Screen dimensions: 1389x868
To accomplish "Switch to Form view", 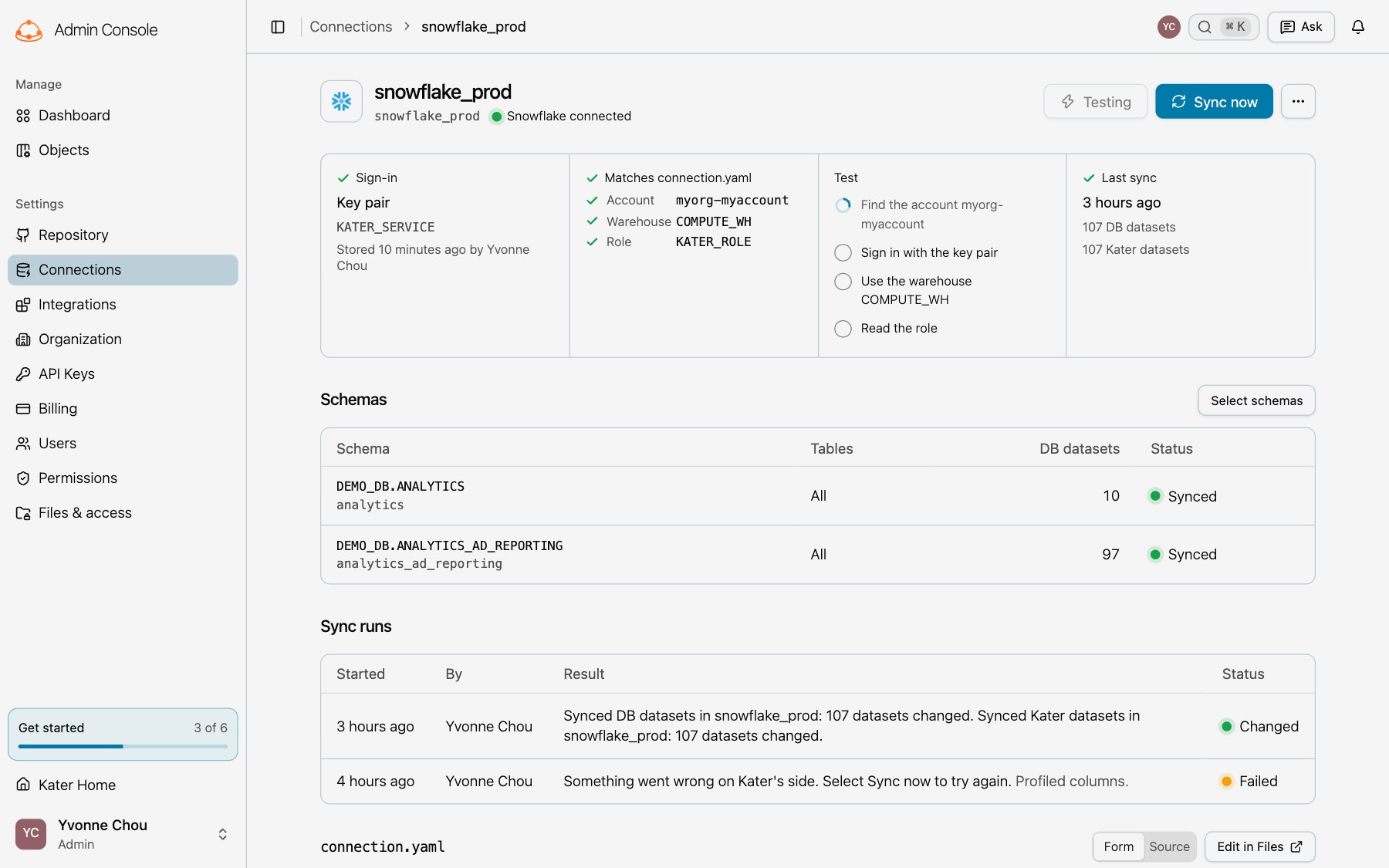I will click(1118, 846).
